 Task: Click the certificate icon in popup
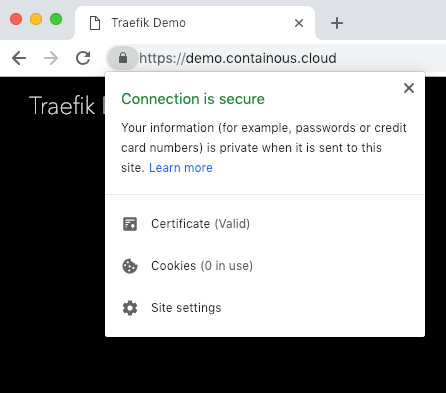point(130,224)
